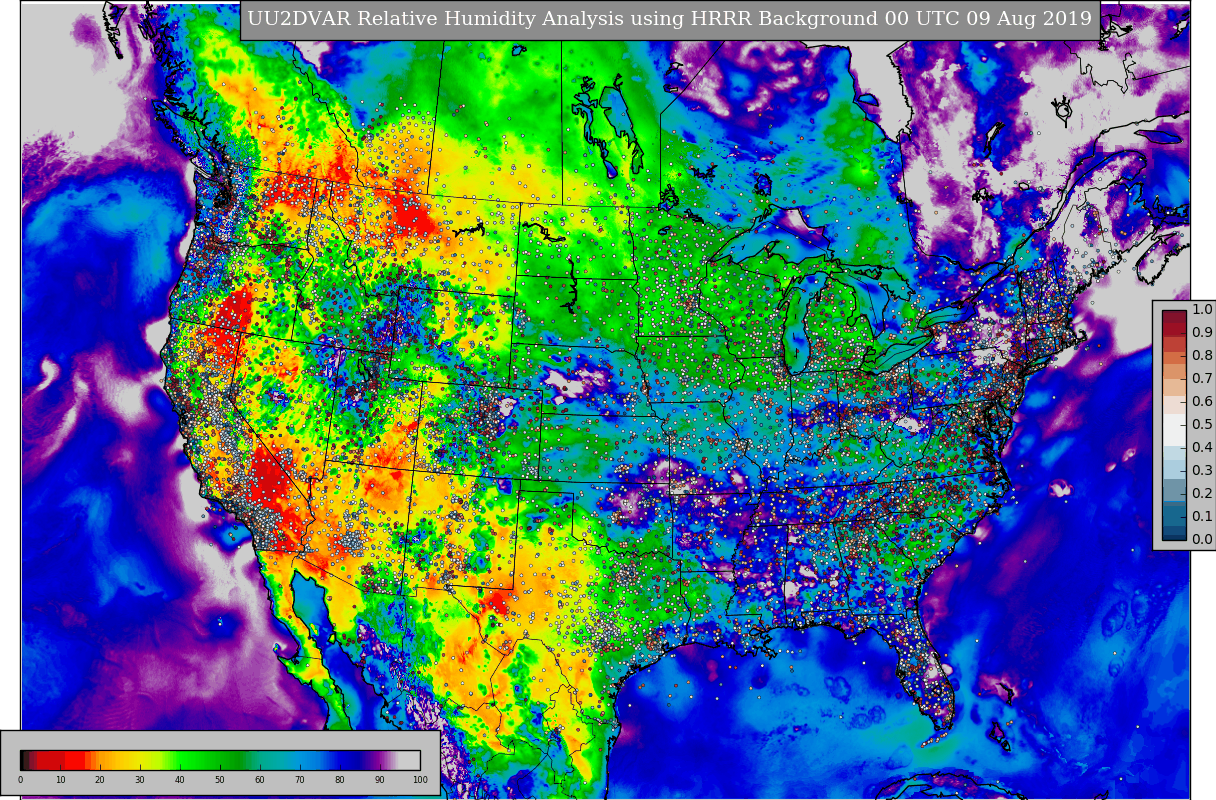Click the 0.8 label on the vertical colorbar
1216x800 pixels.
pyautogui.click(x=1202, y=356)
